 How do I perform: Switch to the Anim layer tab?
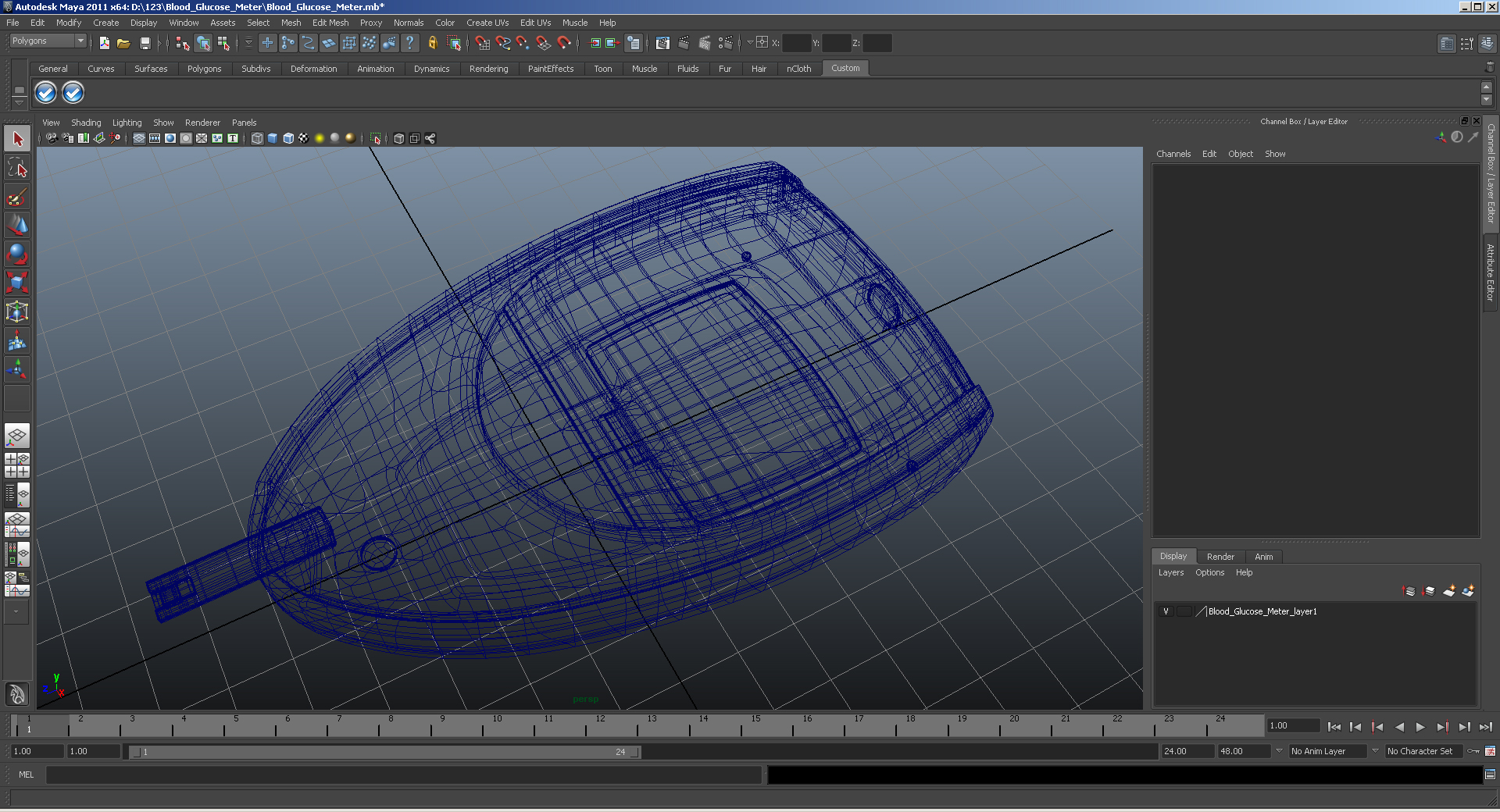[1263, 557]
